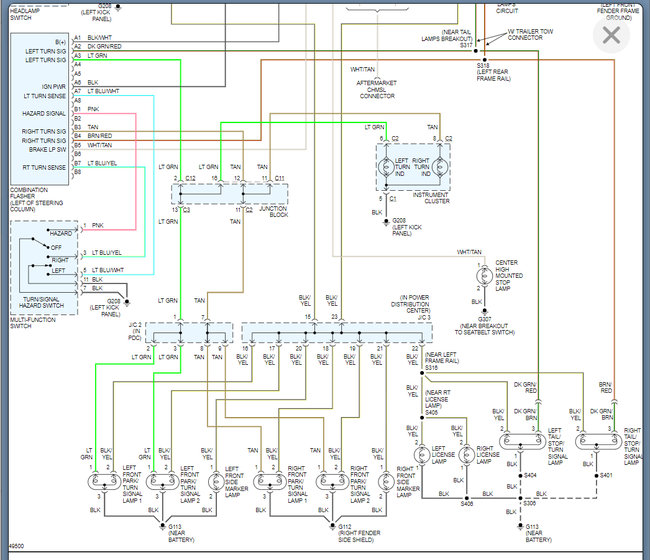The height and width of the screenshot is (560, 650).
Task: Click the HAZARD position in the switch
Action: pos(61,233)
